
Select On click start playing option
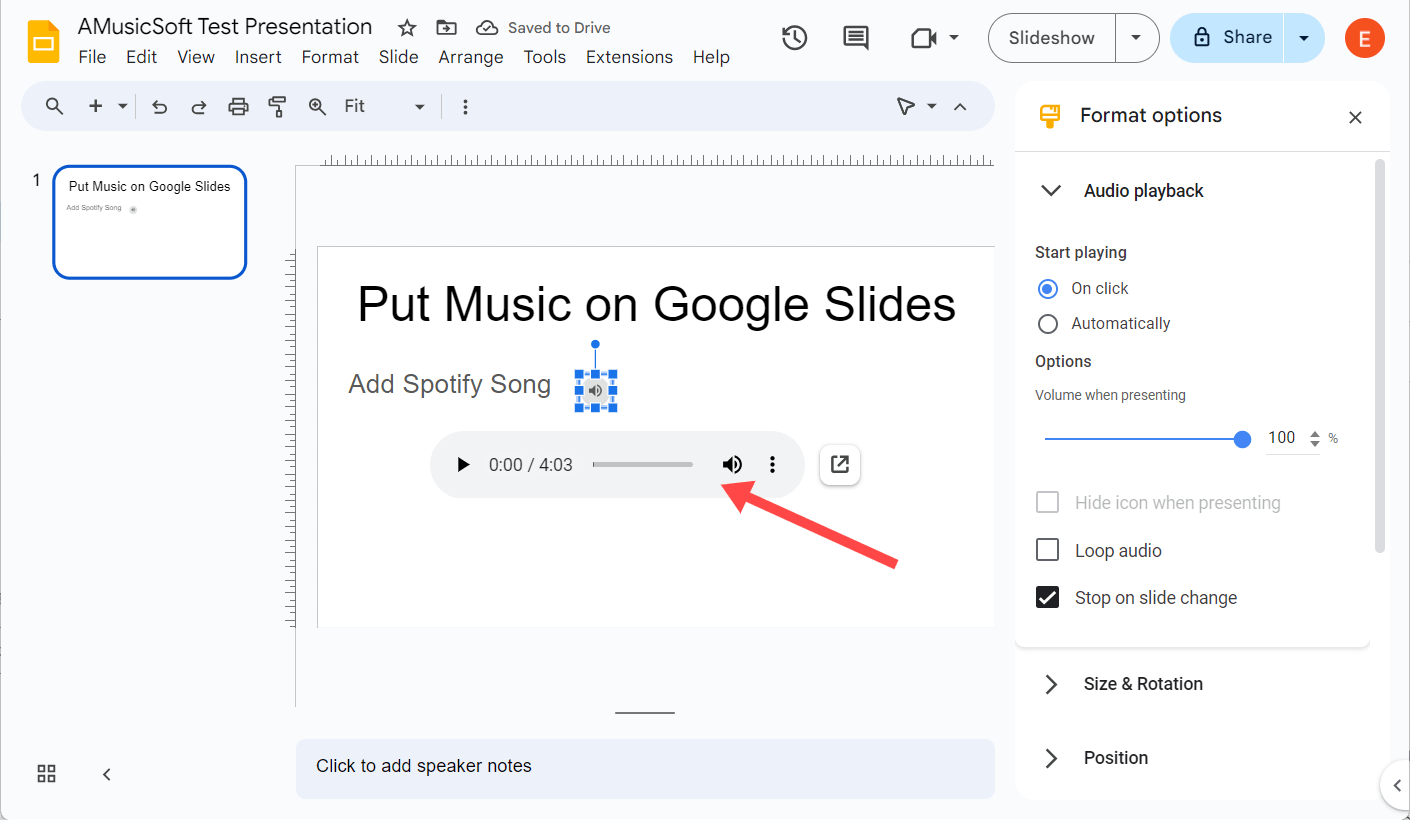(1047, 288)
